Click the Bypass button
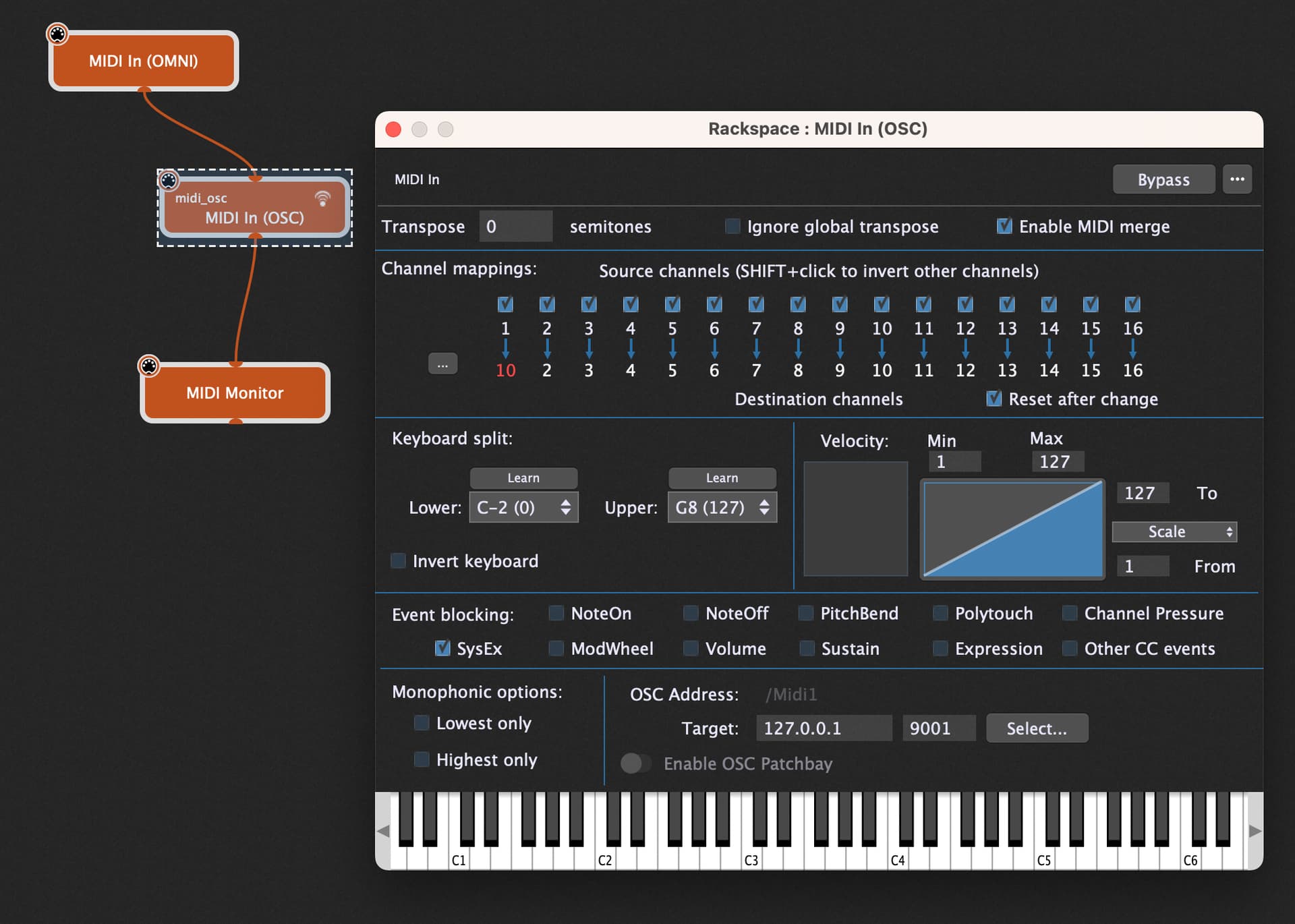Screen dimensions: 1295x924 1163,179
